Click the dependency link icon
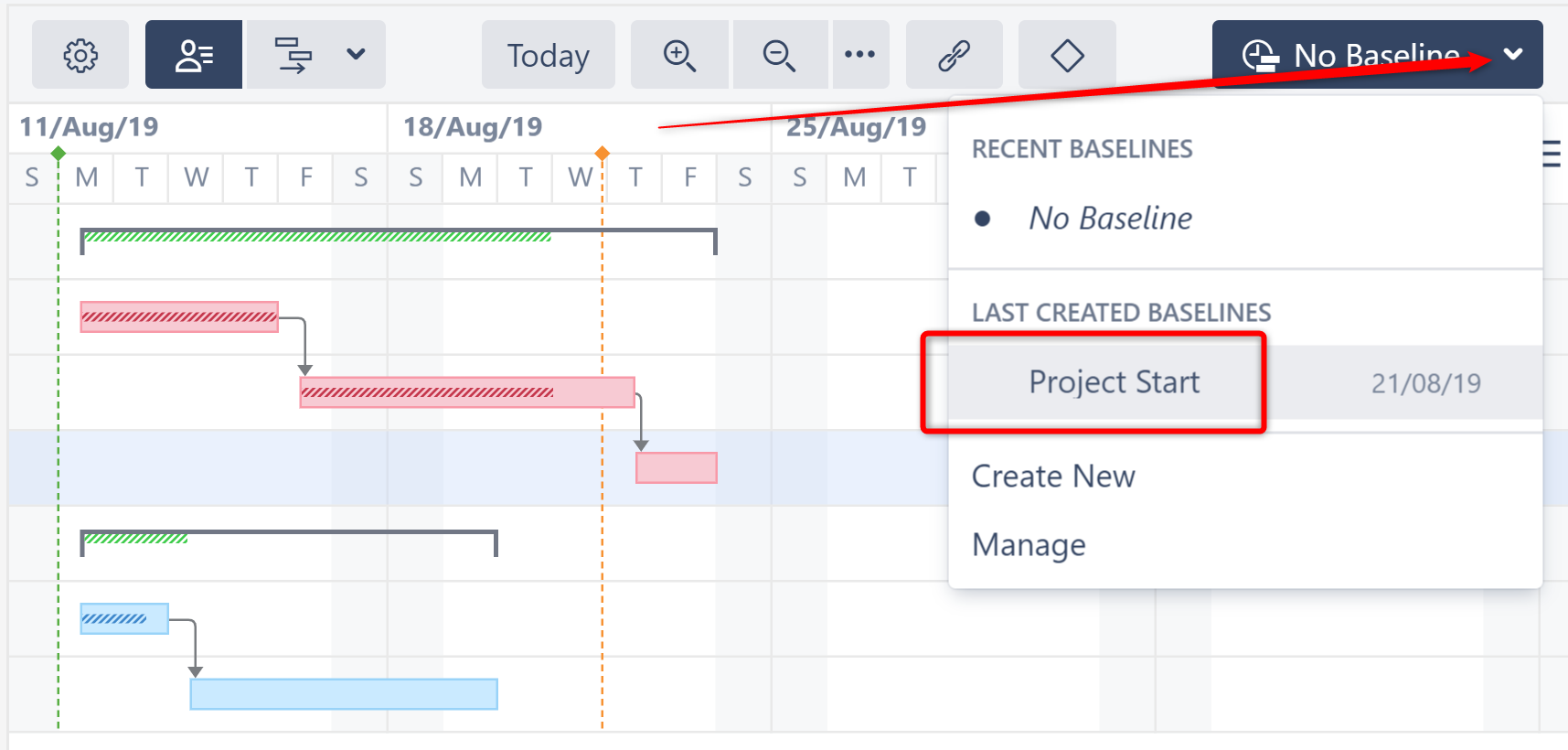Screen dimensions: 1568x750 (954, 56)
